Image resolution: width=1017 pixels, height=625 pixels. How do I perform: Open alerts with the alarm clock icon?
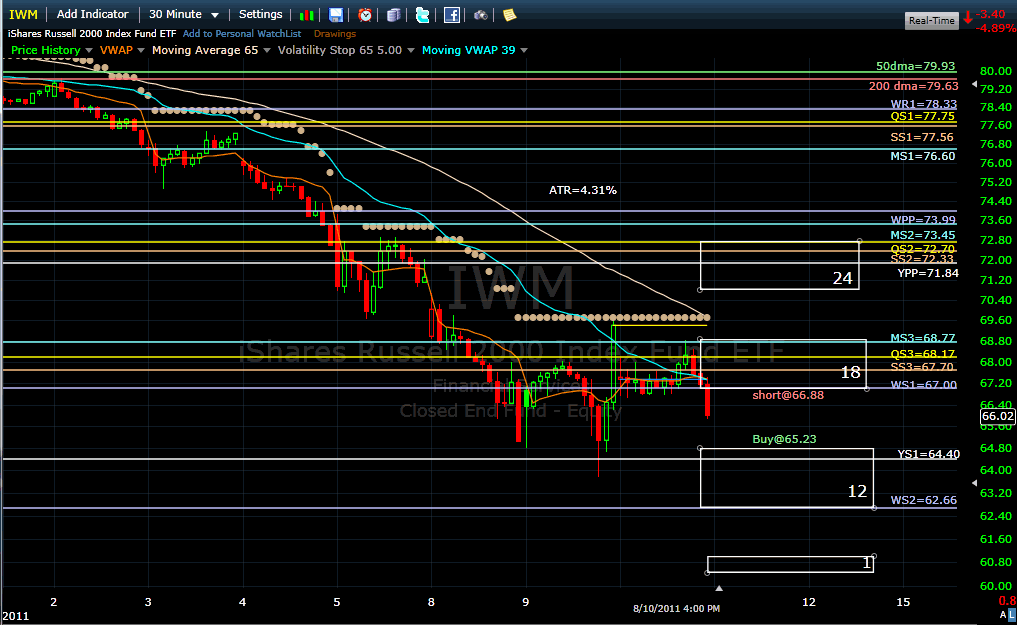coord(365,15)
